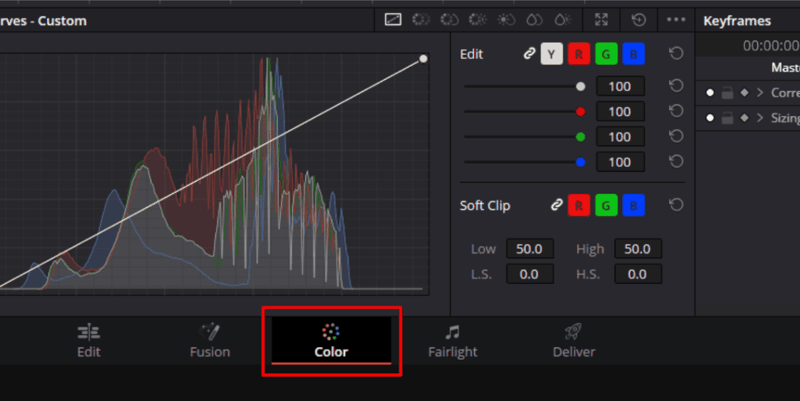The height and width of the screenshot is (401, 800).
Task: Switch to Hue vs Sat curve
Action: (449, 20)
